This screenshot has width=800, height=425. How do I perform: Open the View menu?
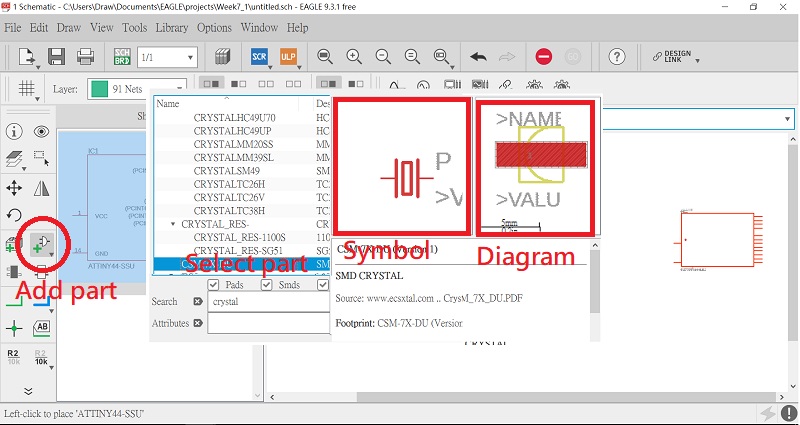click(102, 28)
